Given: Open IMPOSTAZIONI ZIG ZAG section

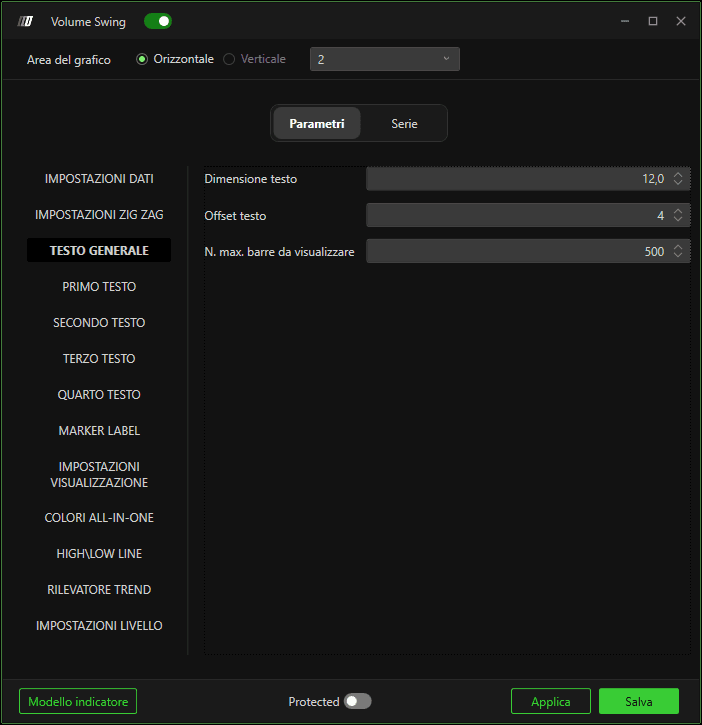Looking at the screenshot, I should (99, 215).
